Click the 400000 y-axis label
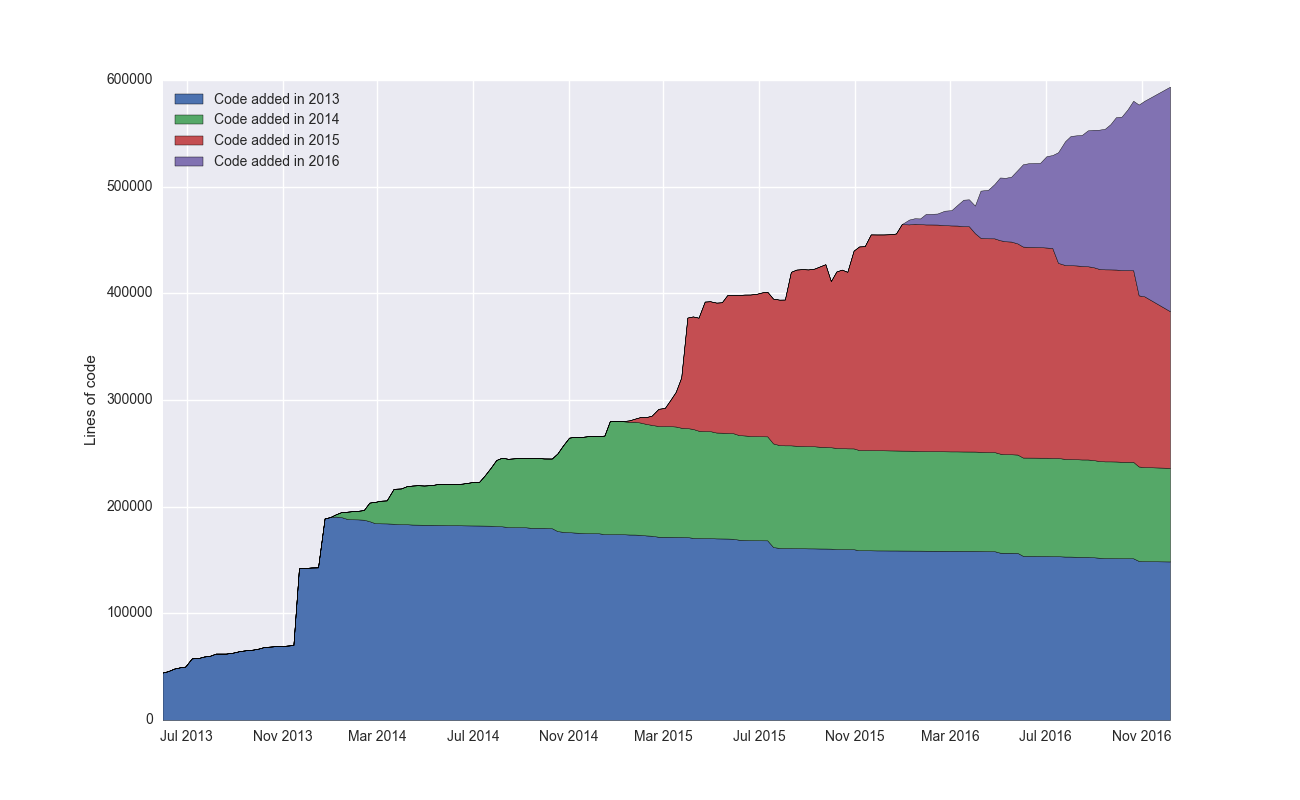This screenshot has height=800, width=1300. pyautogui.click(x=130, y=293)
